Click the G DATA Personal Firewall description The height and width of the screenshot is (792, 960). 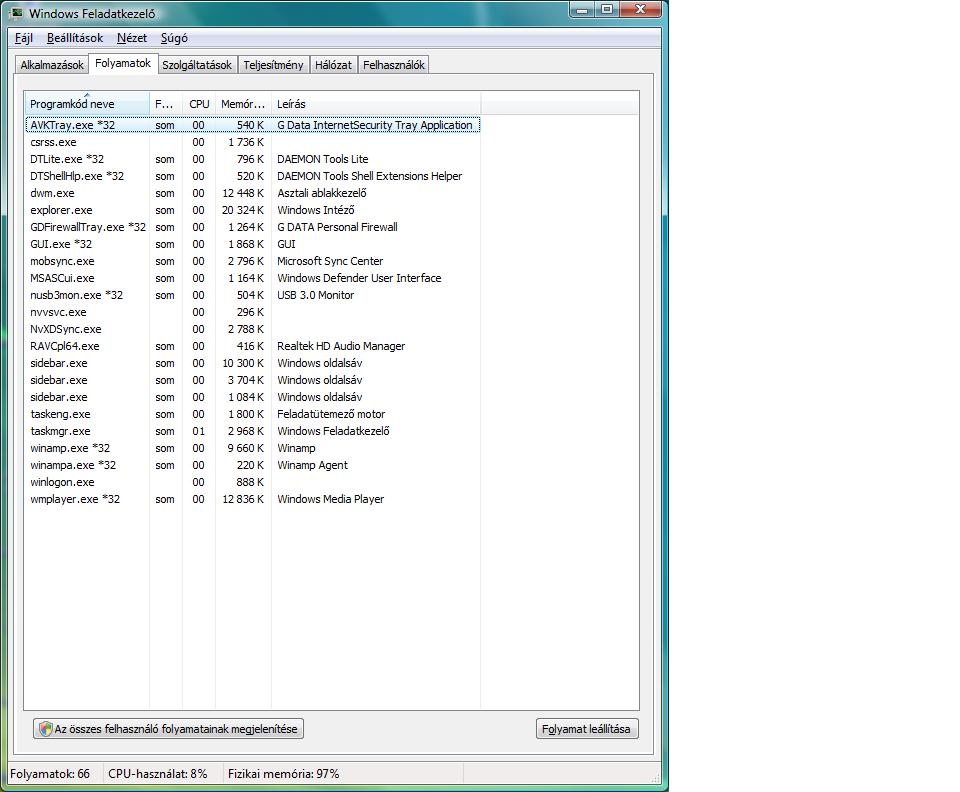[337, 227]
